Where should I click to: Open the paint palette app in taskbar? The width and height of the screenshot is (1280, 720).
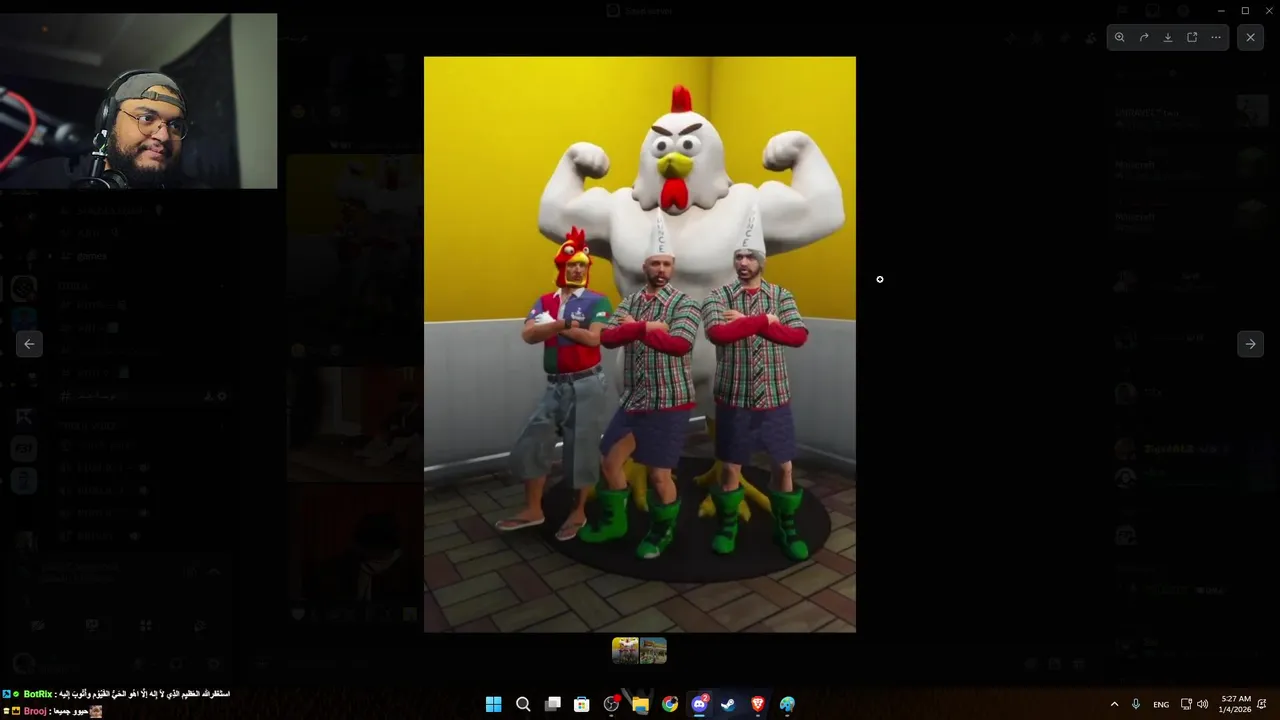pos(788,704)
